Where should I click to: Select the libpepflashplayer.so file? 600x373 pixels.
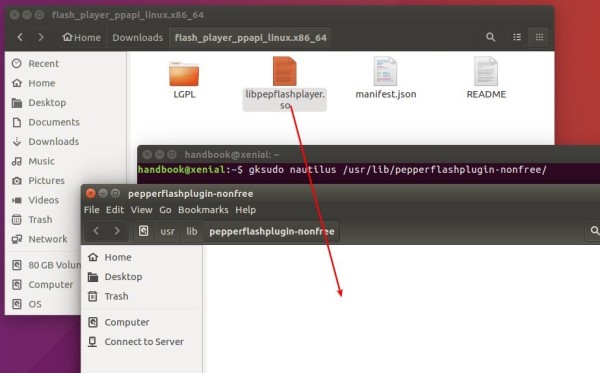pyautogui.click(x=284, y=84)
